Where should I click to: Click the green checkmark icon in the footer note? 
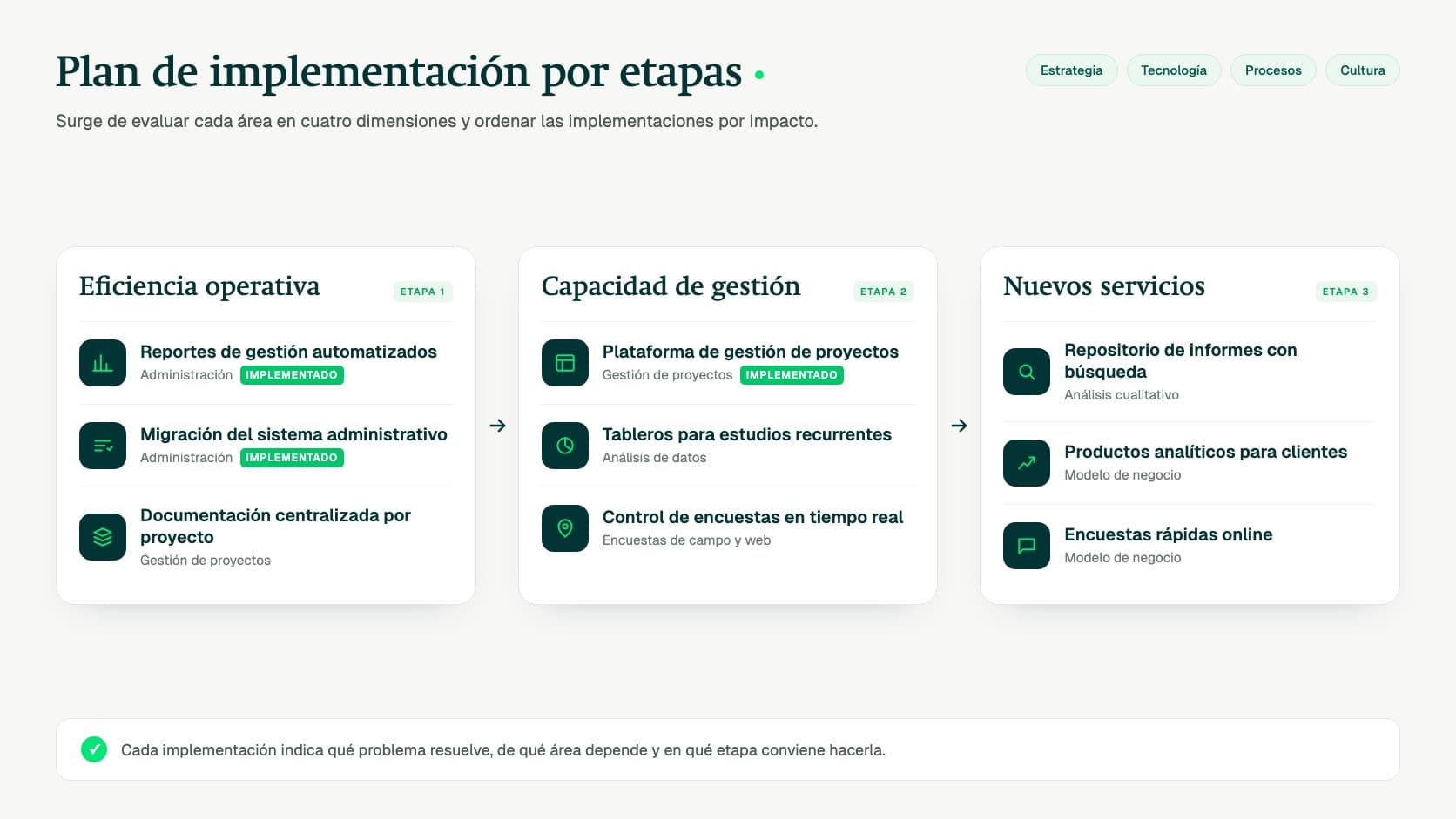click(94, 749)
